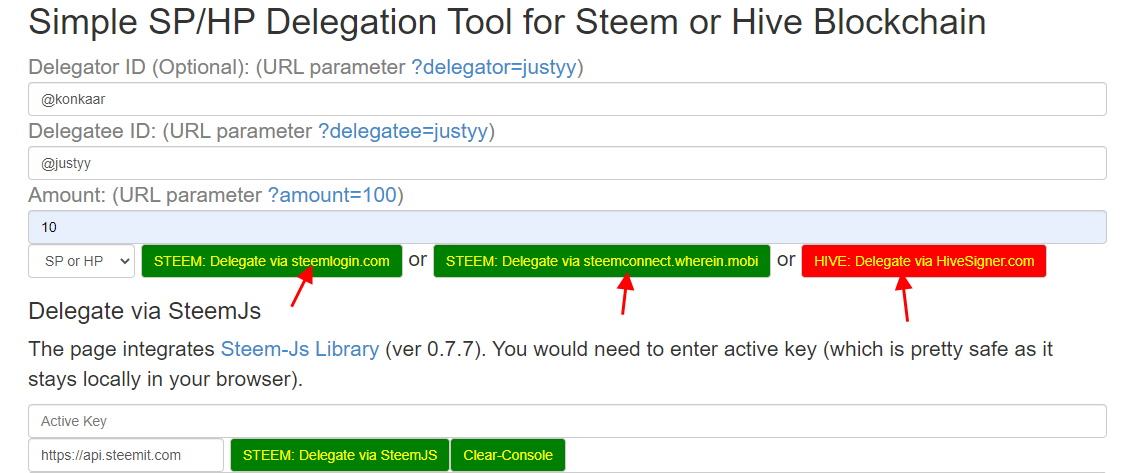Click the Simple SP/HP Delegation Tool title
This screenshot has height=473, width=1129.
click(507, 23)
